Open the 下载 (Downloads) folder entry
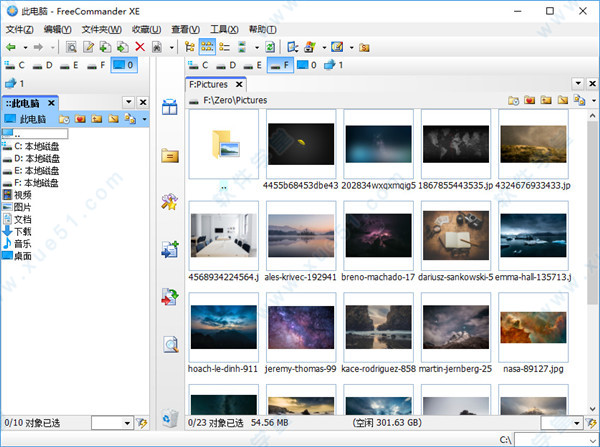The image size is (600, 447). tap(22, 231)
